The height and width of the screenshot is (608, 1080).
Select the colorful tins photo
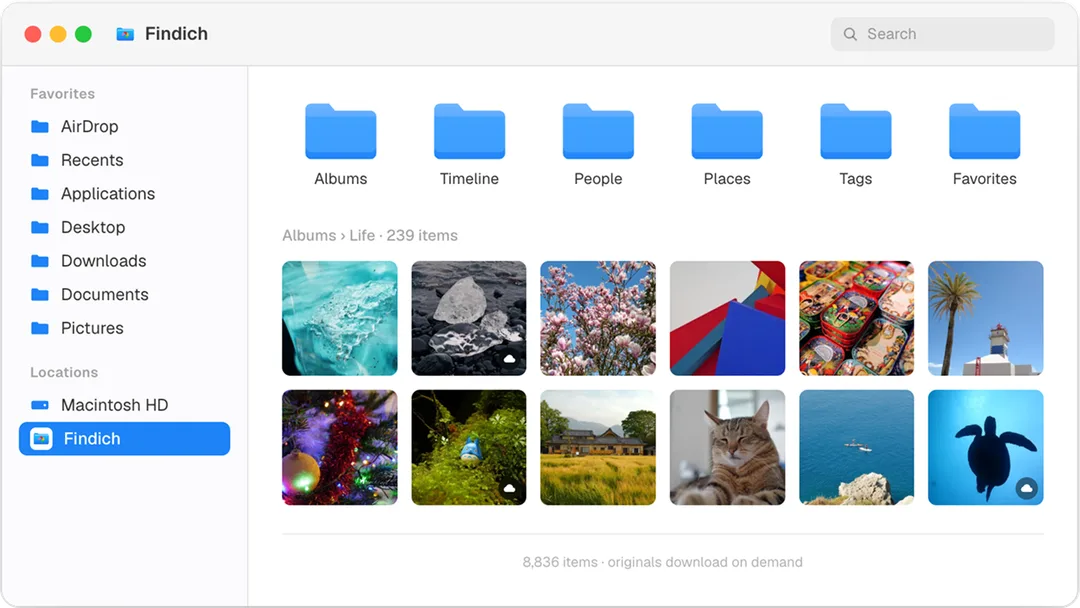click(x=856, y=318)
